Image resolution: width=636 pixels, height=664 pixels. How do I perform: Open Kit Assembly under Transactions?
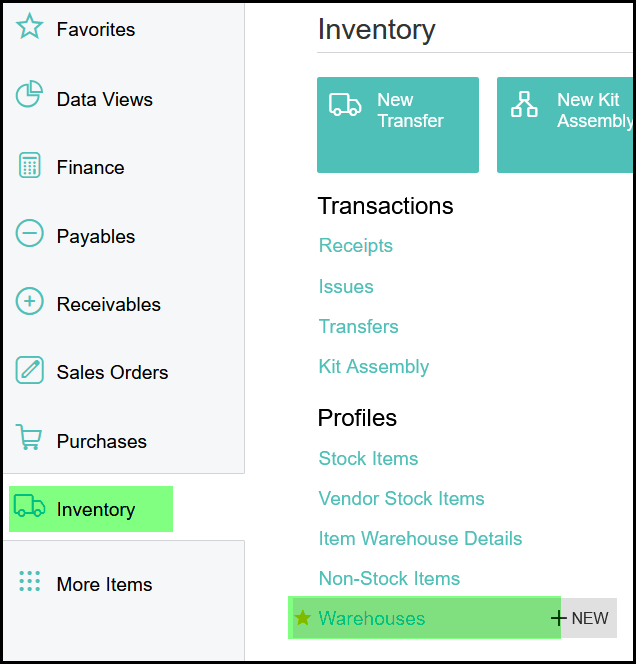[374, 367]
